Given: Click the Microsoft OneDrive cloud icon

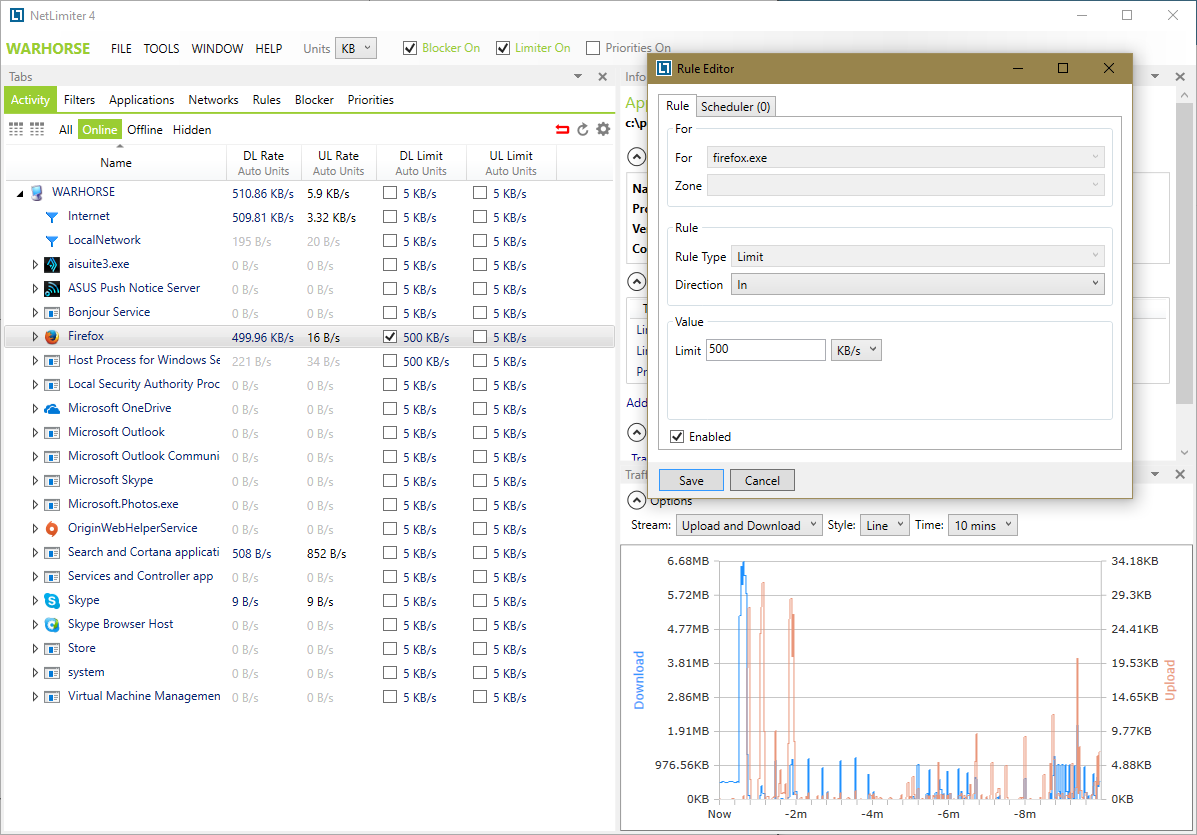Looking at the screenshot, I should click(52, 408).
